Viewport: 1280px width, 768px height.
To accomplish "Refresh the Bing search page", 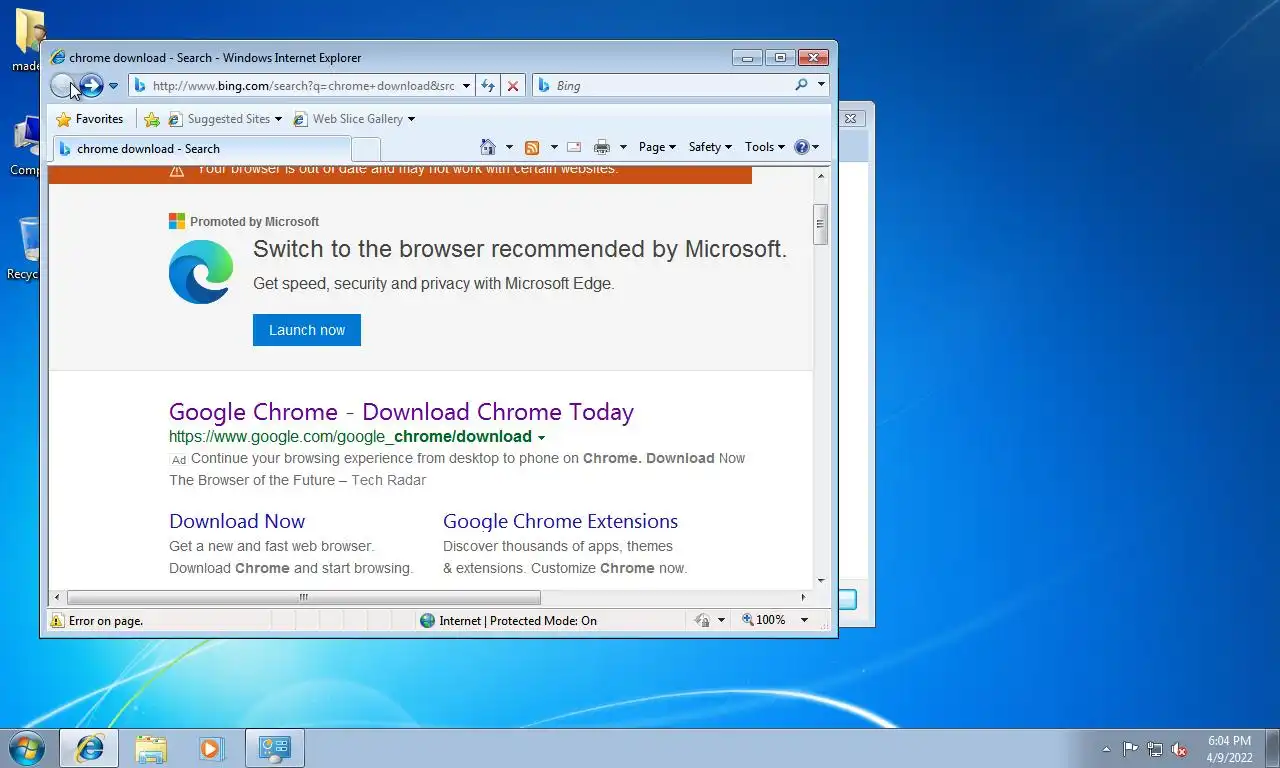I will click(x=488, y=86).
